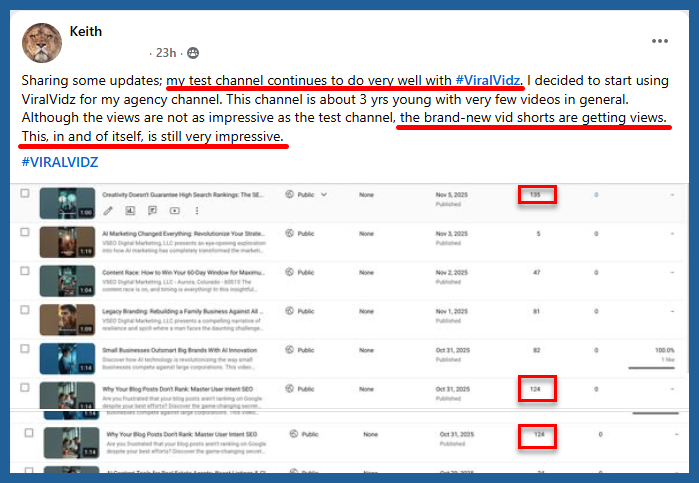The height and width of the screenshot is (483, 699).
Task: Open the three-dot options under Creativity video
Action: pyautogui.click(x=196, y=211)
